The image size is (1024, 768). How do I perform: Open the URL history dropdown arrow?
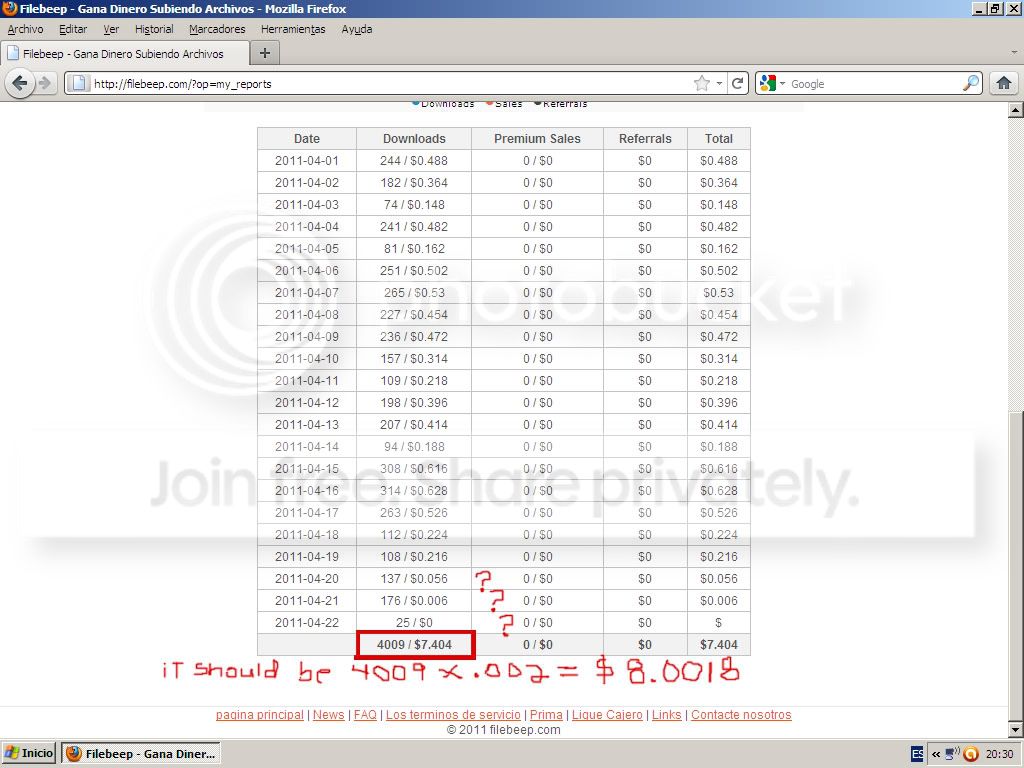[719, 84]
